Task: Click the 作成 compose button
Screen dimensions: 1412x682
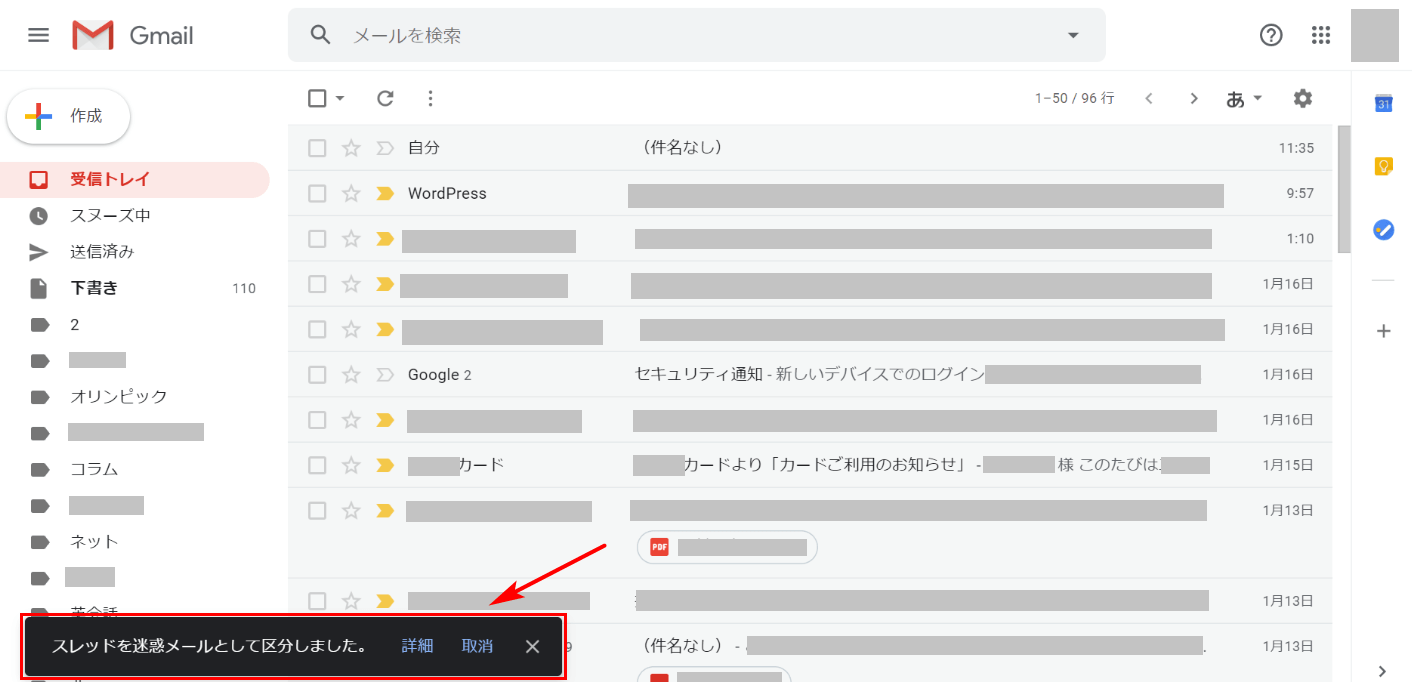Action: [69, 116]
